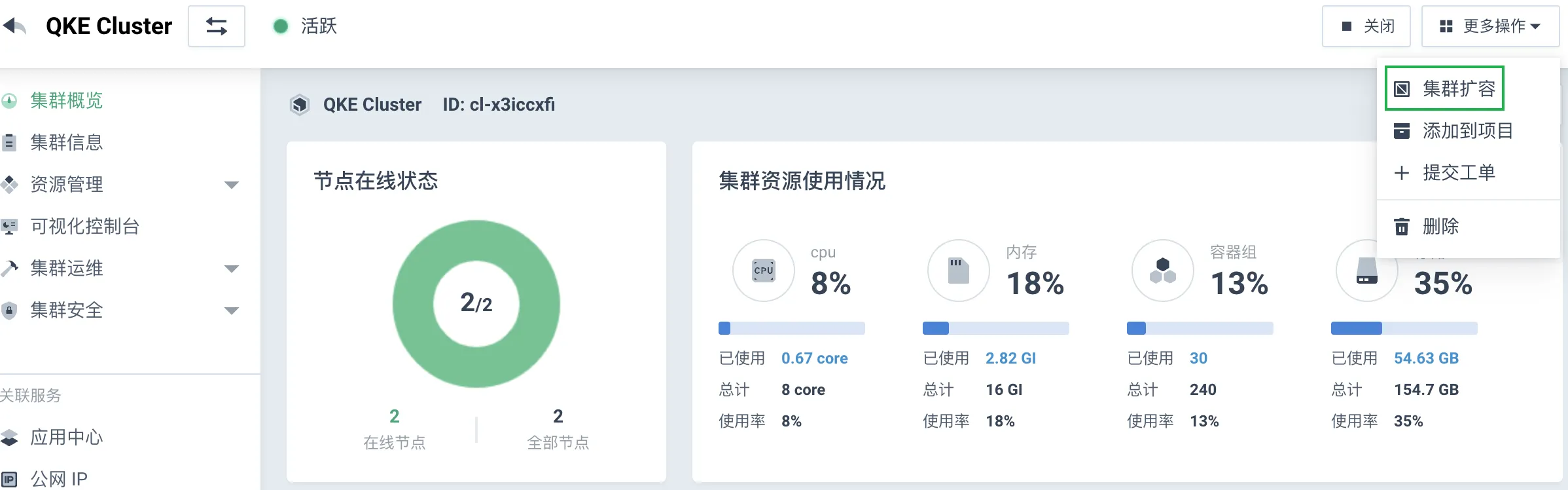
Task: Click the 删除 trash icon
Action: pos(1401,227)
